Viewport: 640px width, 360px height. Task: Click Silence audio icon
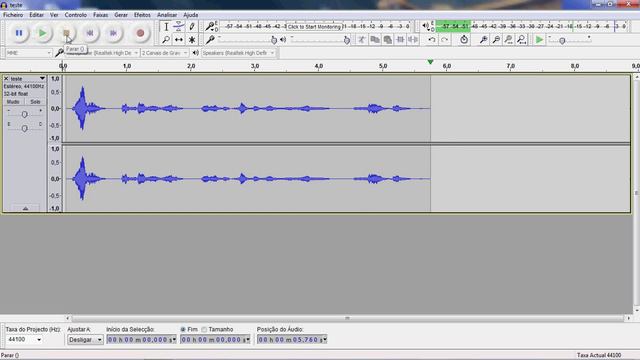coord(413,40)
